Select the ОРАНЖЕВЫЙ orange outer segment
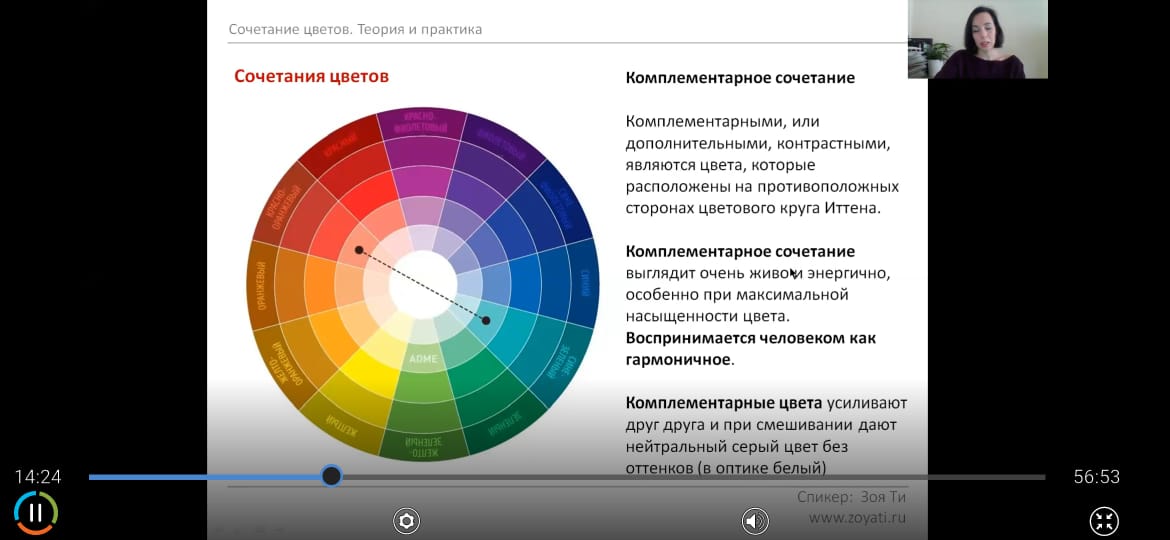The width and height of the screenshot is (1170, 540). (262, 284)
